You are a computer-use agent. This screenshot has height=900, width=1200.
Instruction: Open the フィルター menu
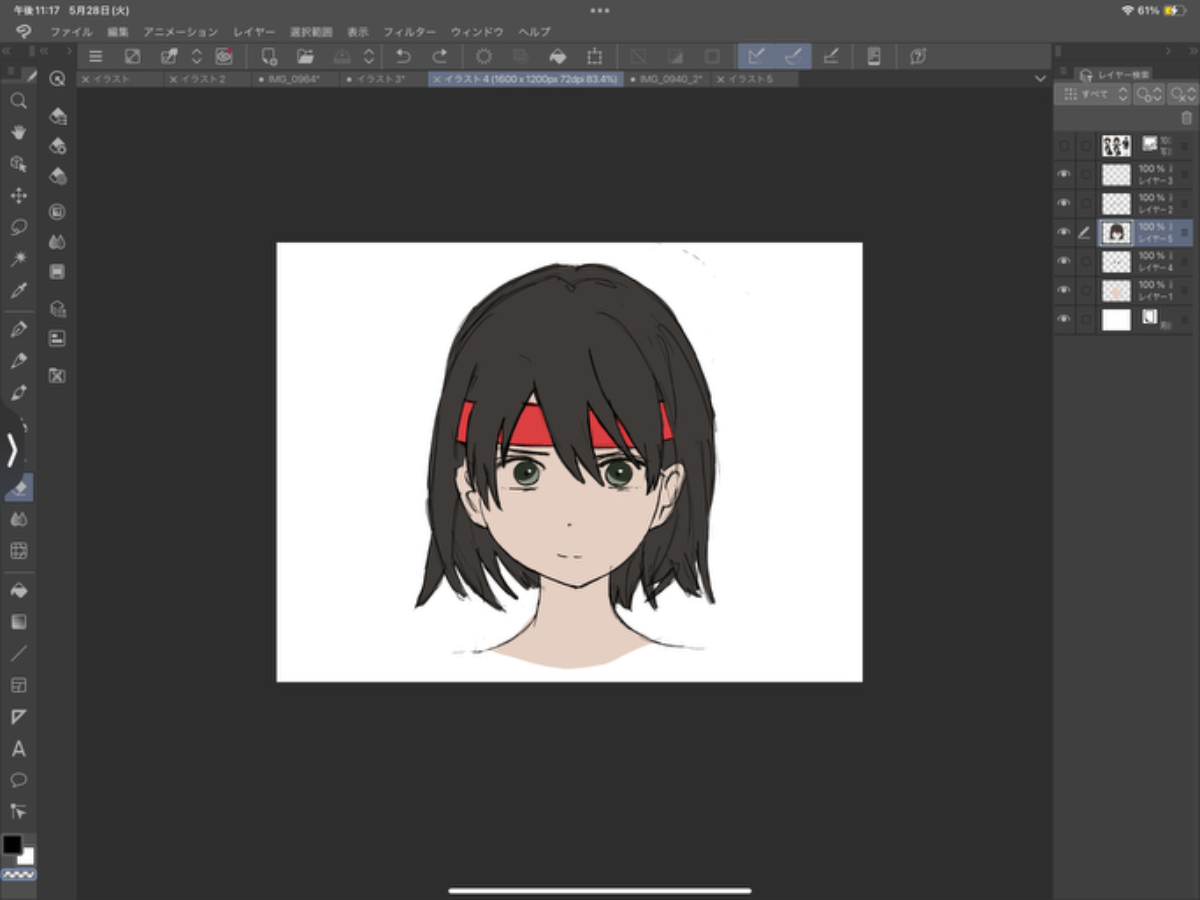pos(409,32)
